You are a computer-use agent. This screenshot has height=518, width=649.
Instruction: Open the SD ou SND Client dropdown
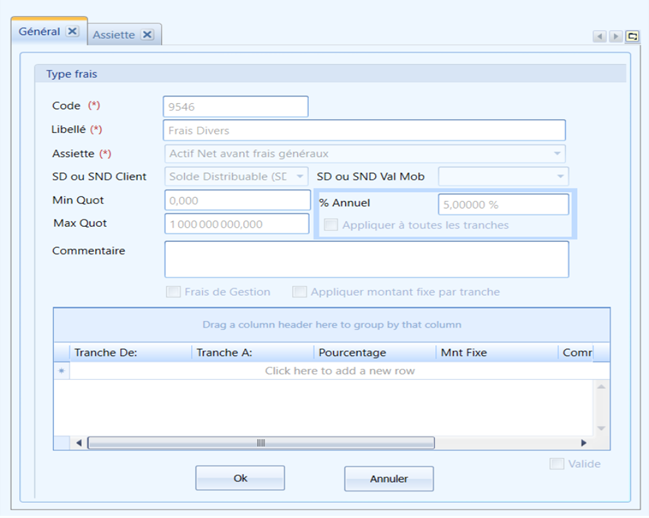tap(300, 177)
